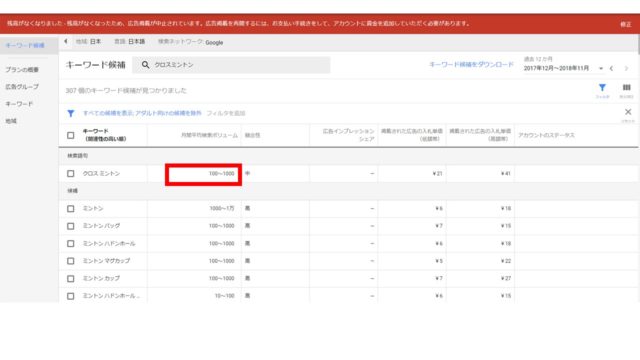The height and width of the screenshot is (360, 640).
Task: Close the filter bar with the X
Action: click(x=628, y=112)
